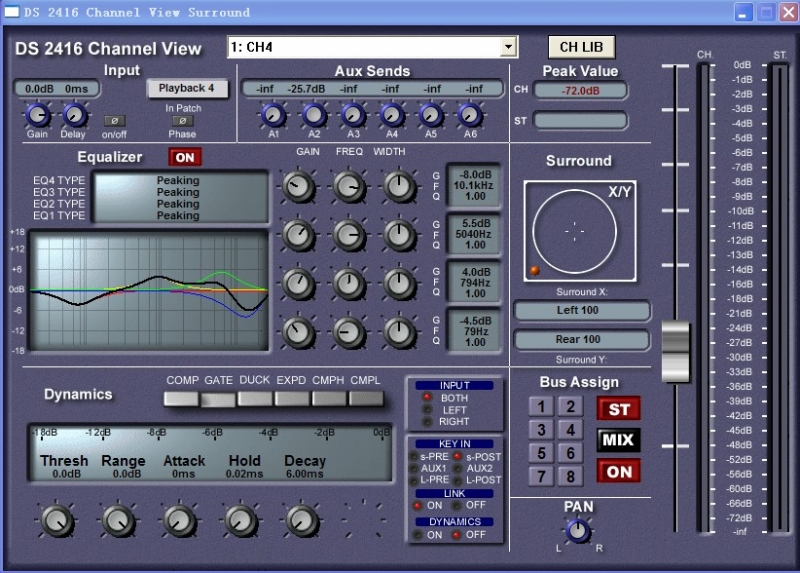This screenshot has height=573, width=800.
Task: Open the channel selector dropdown arrow
Action: [508, 47]
